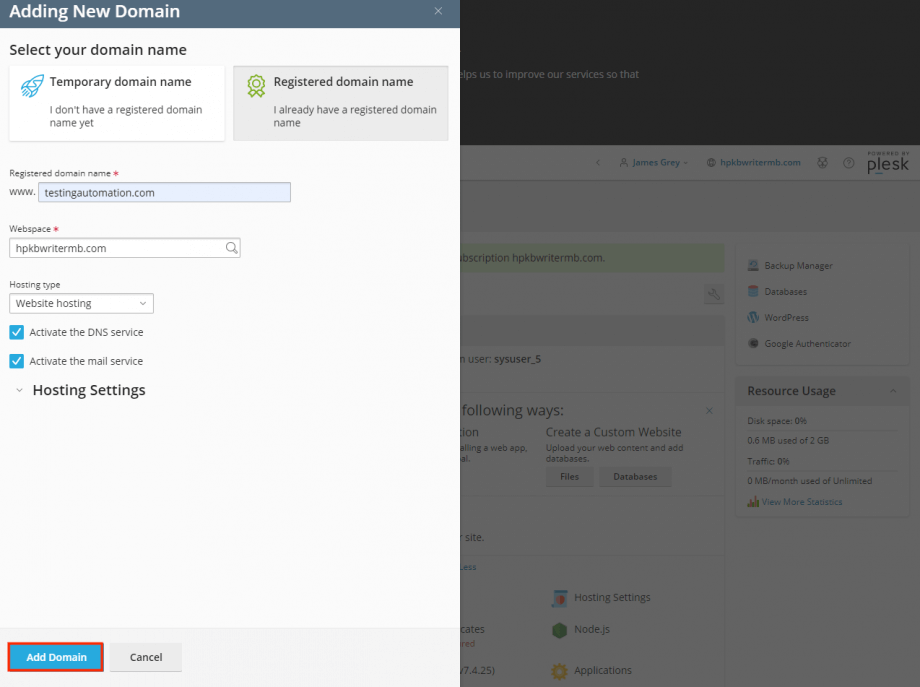Select the Temporary domain name option

pos(116,103)
